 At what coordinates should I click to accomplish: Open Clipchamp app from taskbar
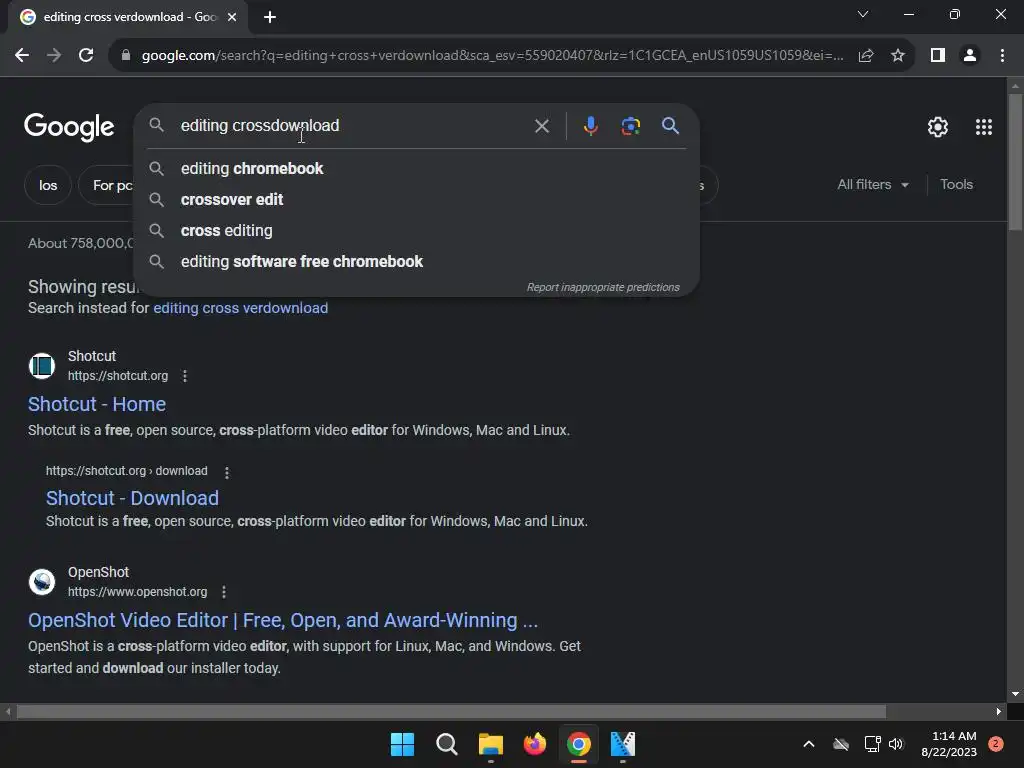coord(622,744)
